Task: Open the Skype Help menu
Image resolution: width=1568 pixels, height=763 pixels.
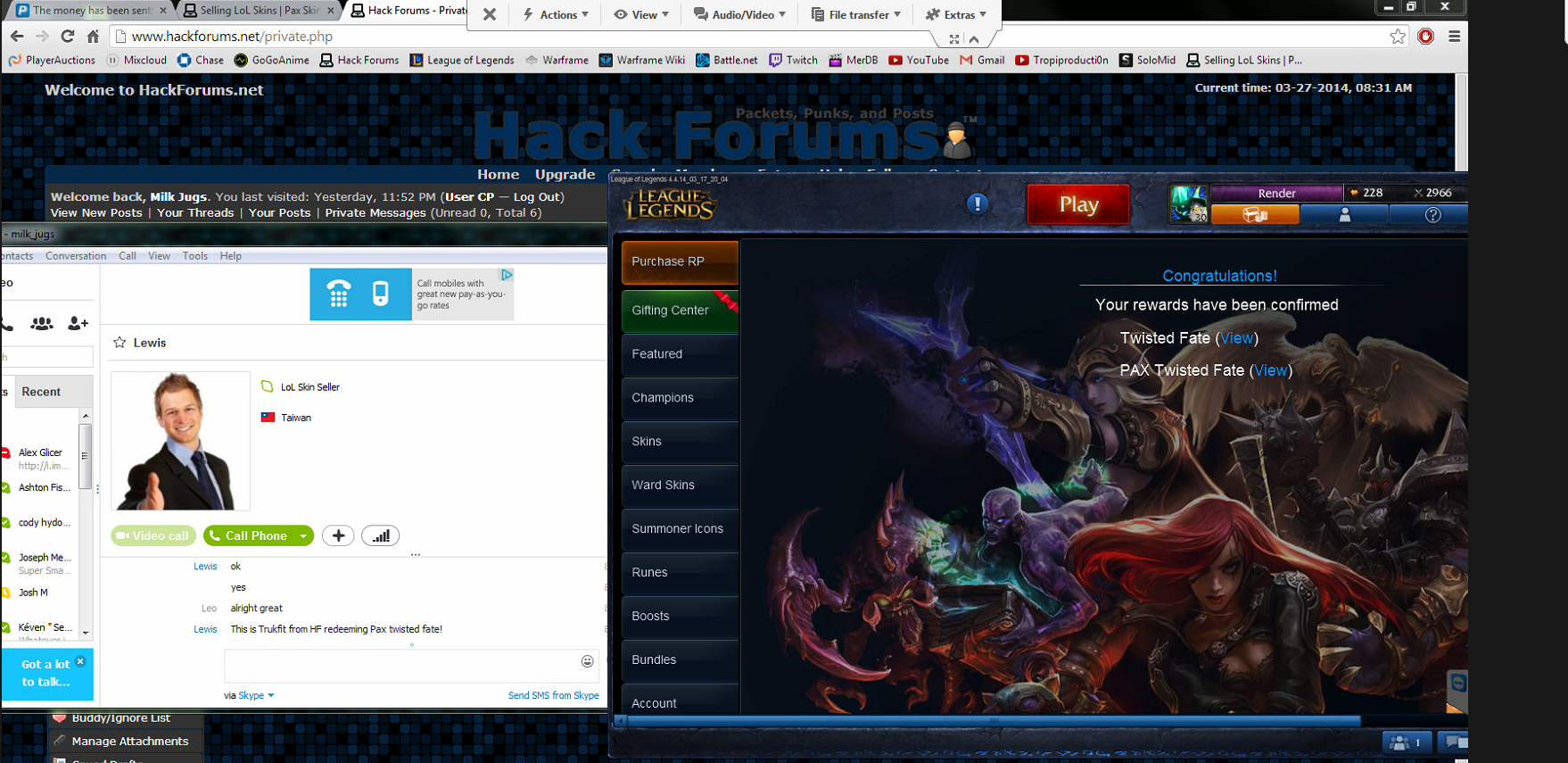Action: [x=231, y=256]
